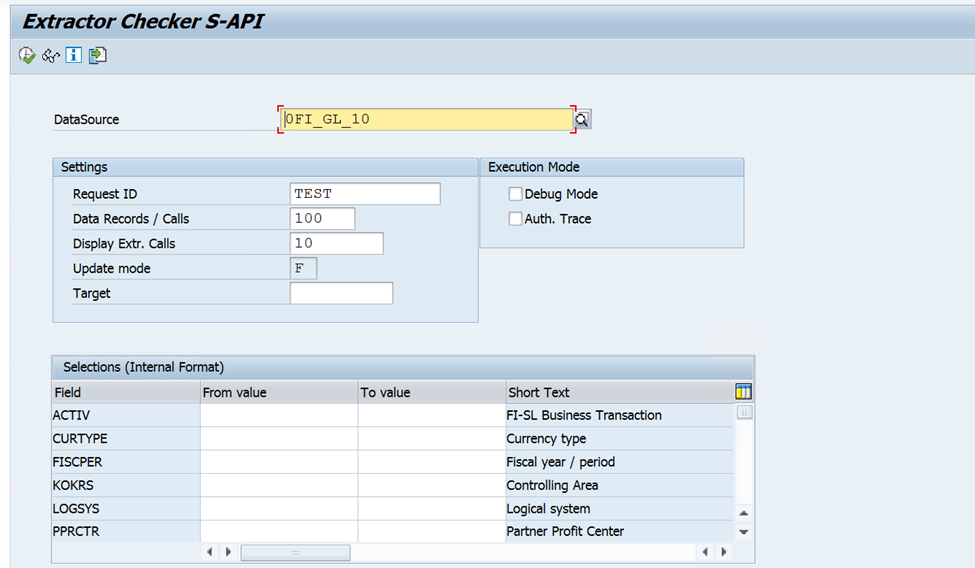Open DataSource search help magnifier
This screenshot has width=975, height=568.
[582, 120]
